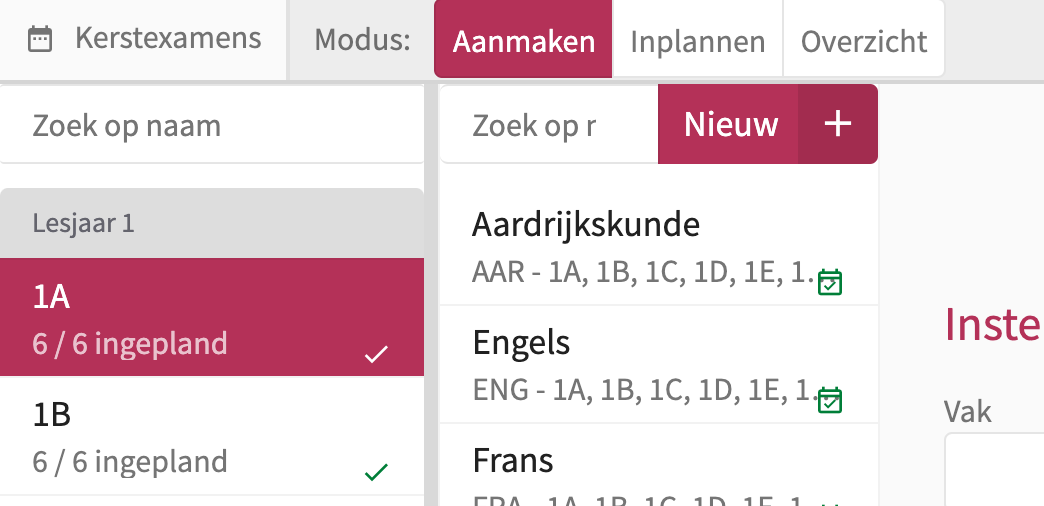1044x506 pixels.
Task: Switch to the Inplannen mode tab
Action: coord(697,41)
